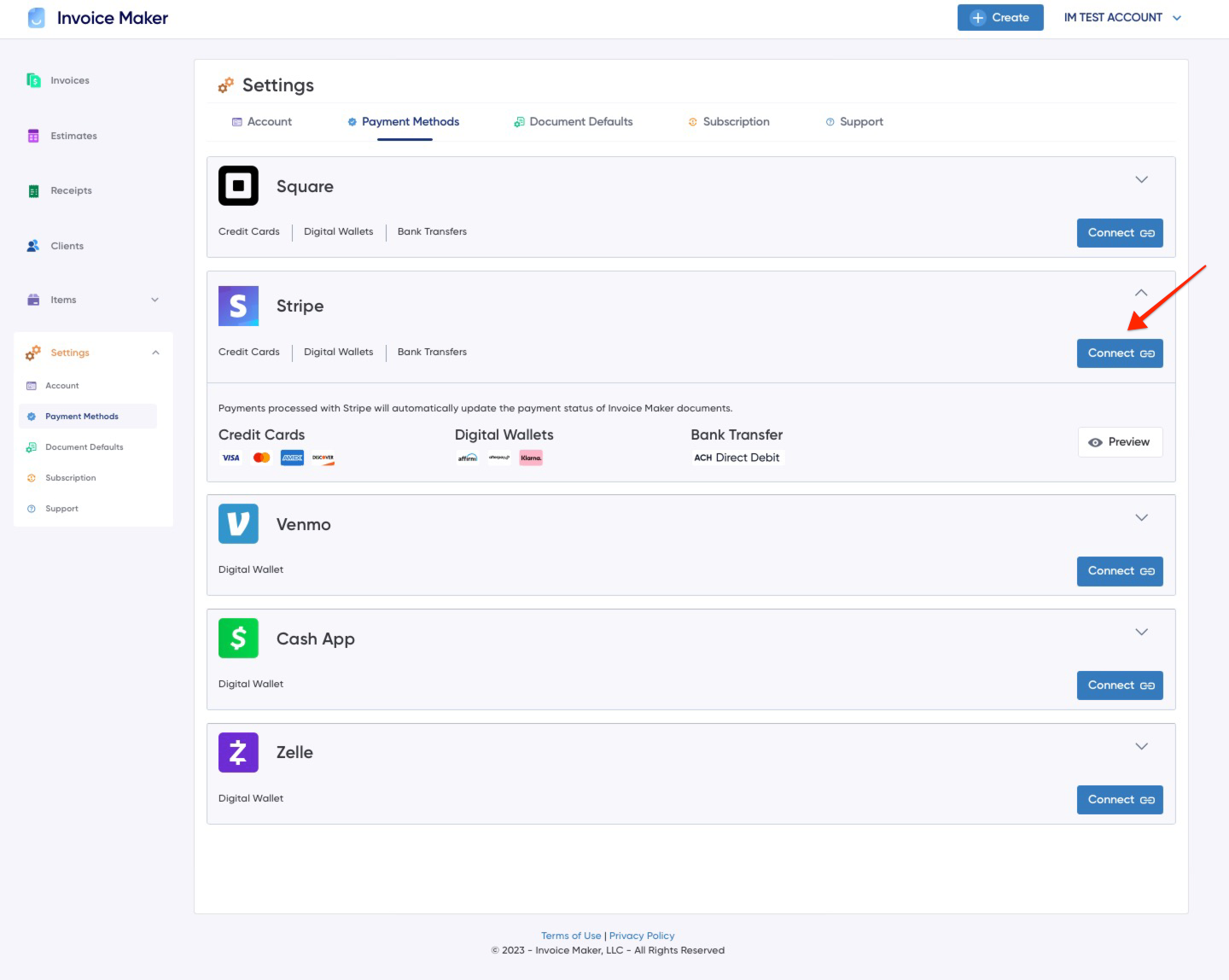
Task: Click the Stripe Preview button
Action: [x=1120, y=442]
